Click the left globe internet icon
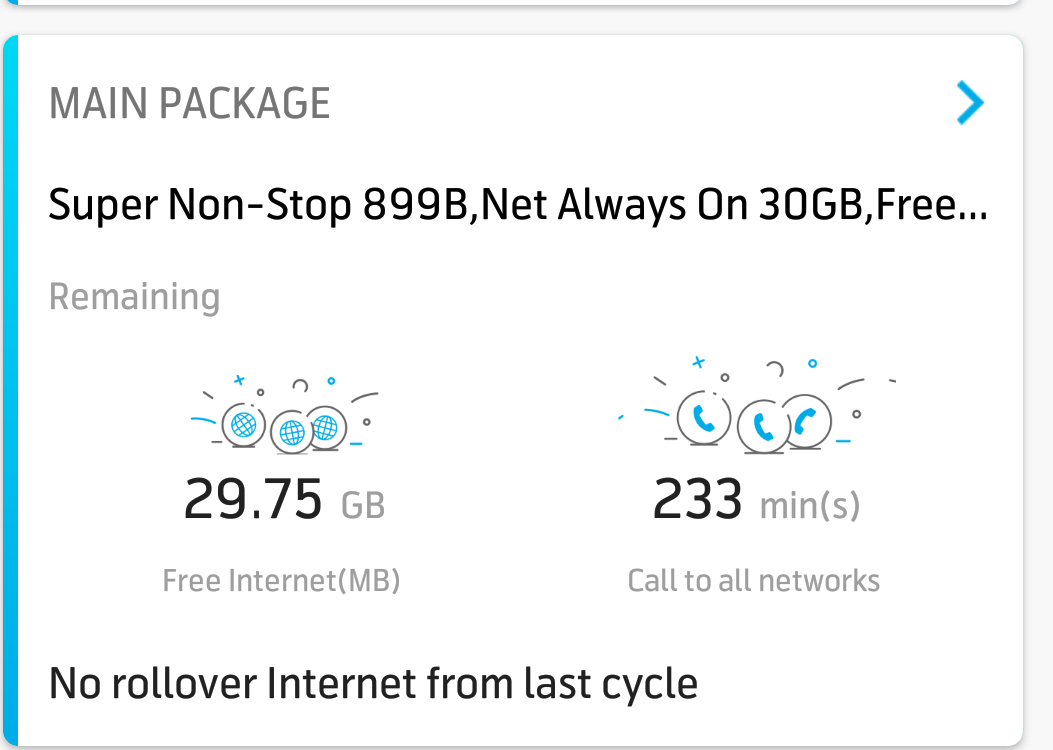Viewport: 1053px width, 750px height. point(243,426)
